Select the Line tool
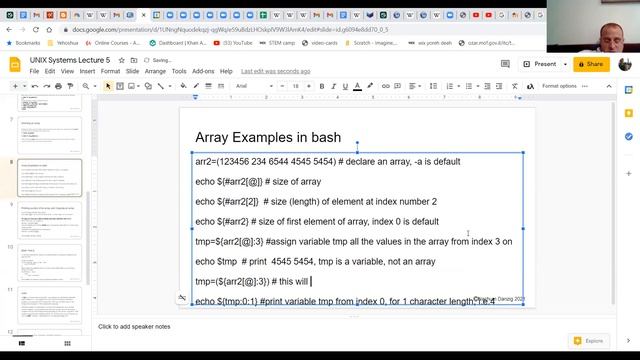The width and height of the screenshot is (640, 360). tap(161, 86)
